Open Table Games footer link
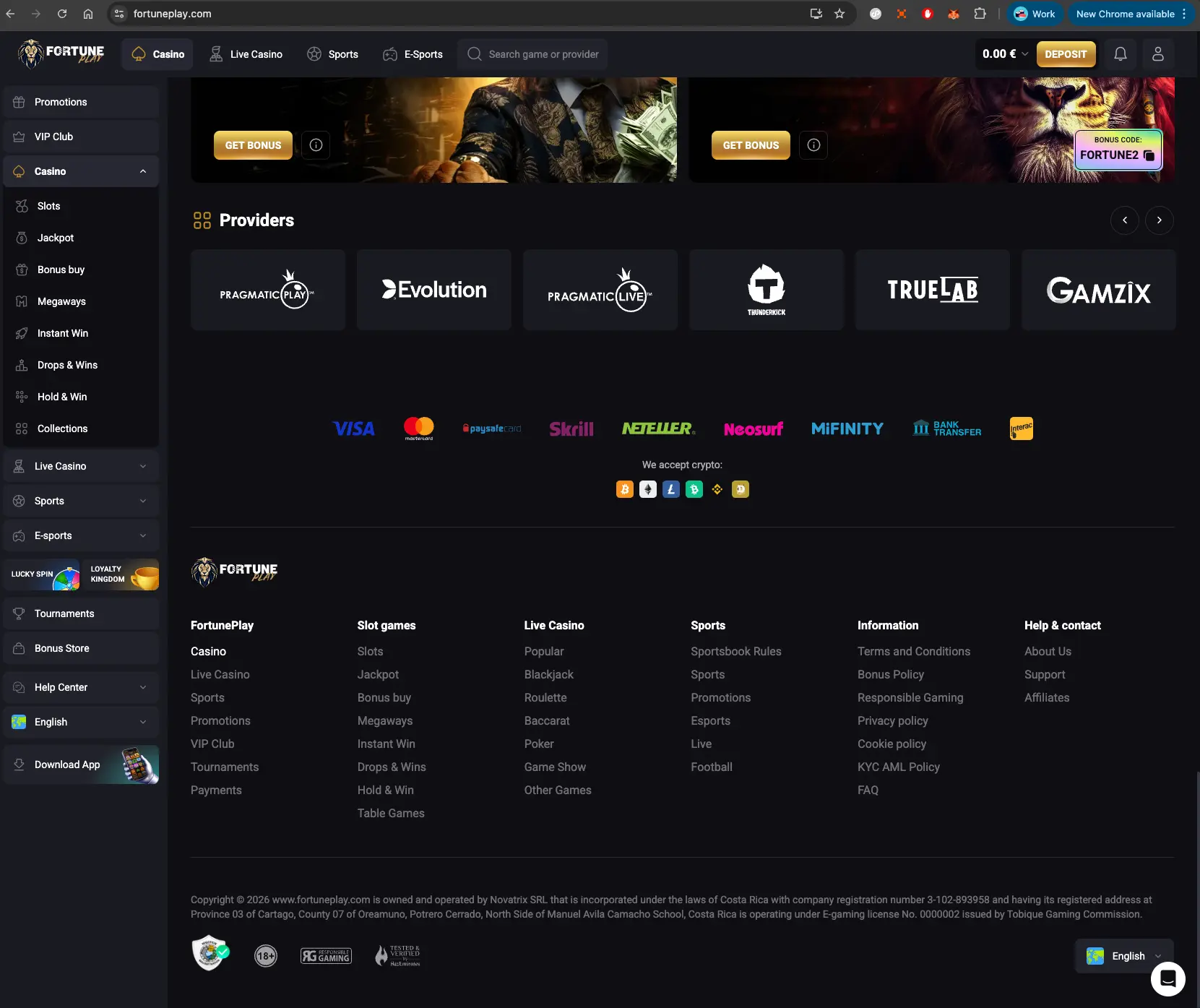 coord(390,813)
